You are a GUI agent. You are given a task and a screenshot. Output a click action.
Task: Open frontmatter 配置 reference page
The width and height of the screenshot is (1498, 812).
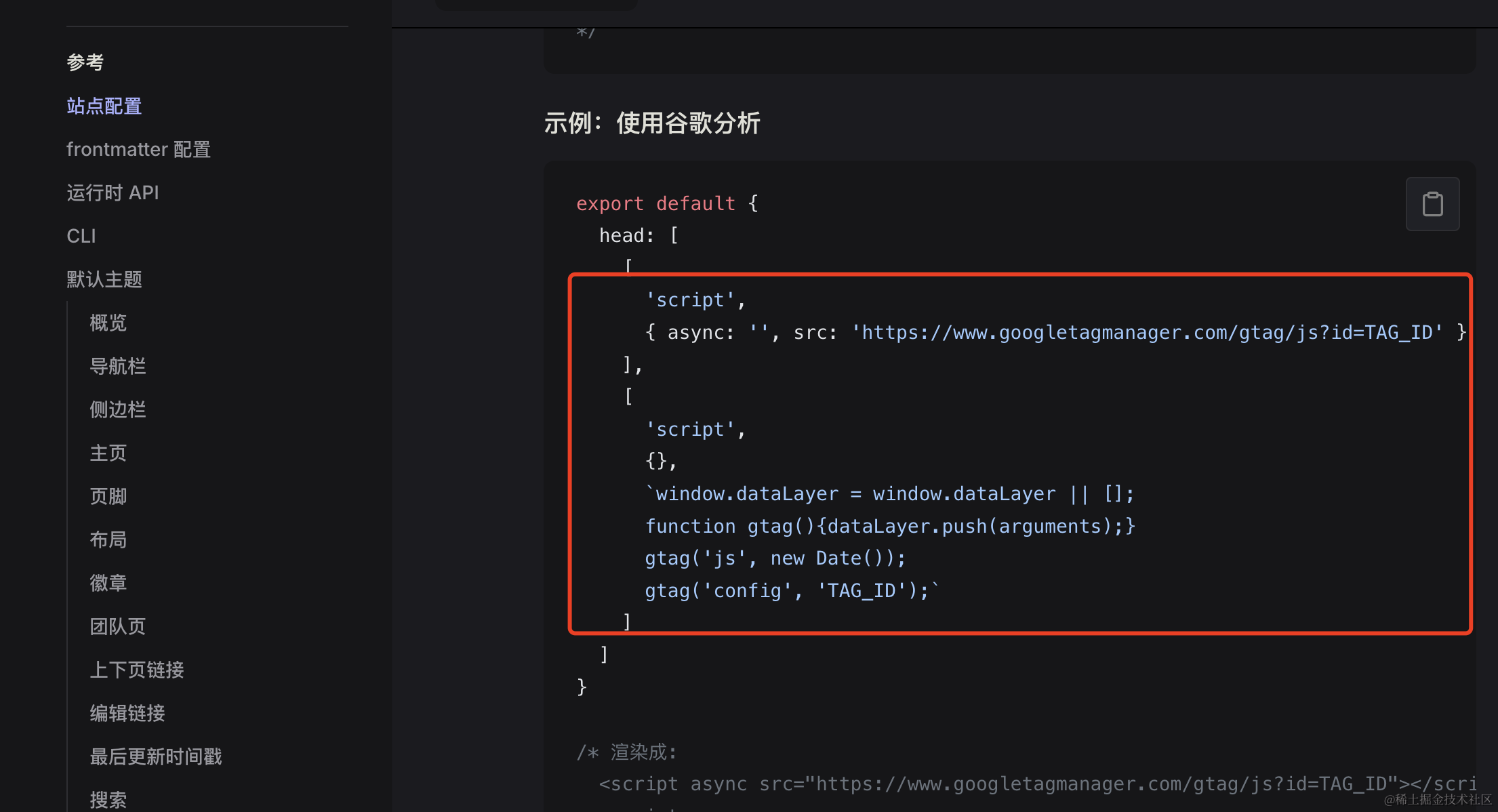(138, 150)
